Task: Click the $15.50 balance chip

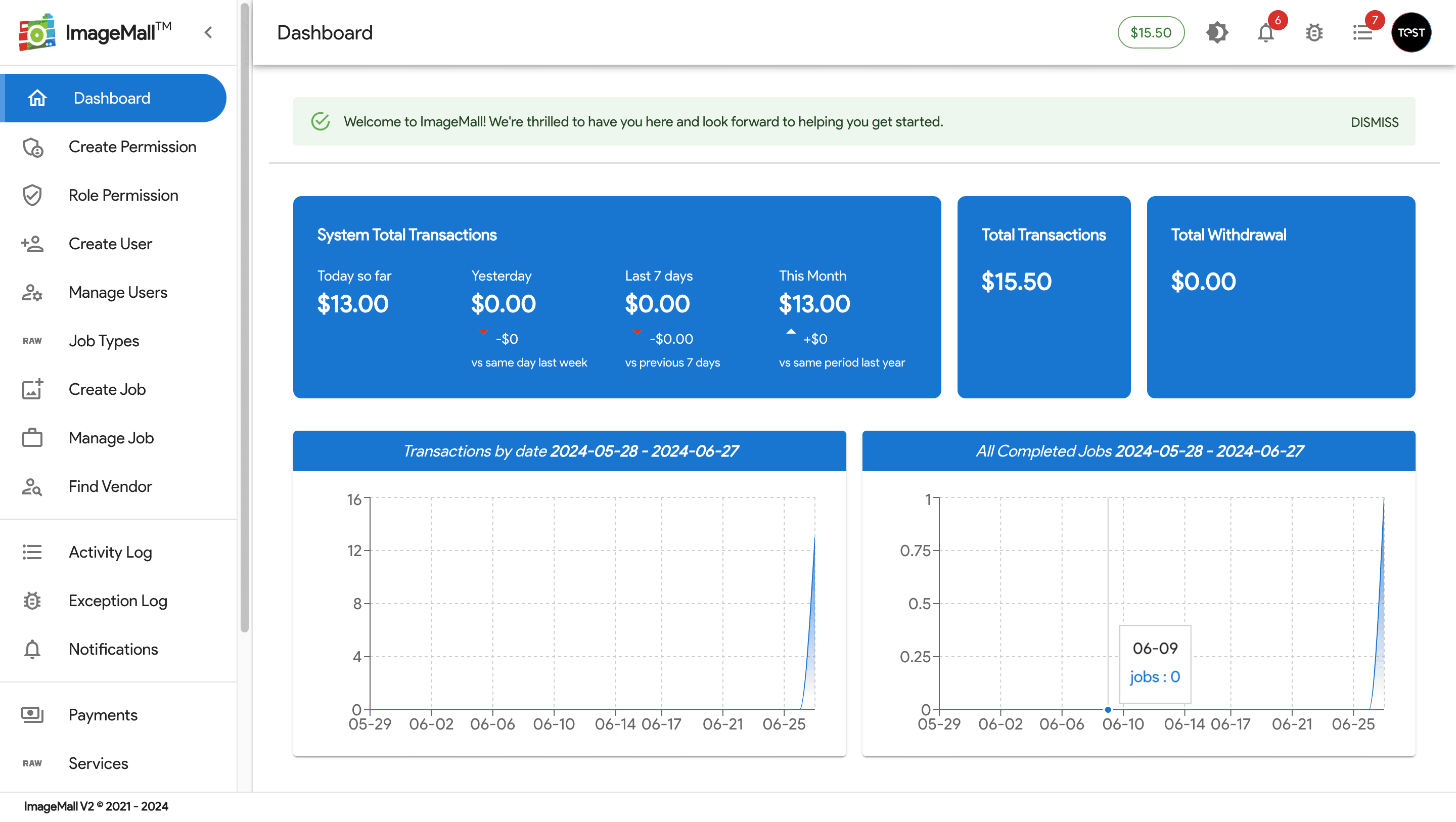Action: [x=1151, y=32]
